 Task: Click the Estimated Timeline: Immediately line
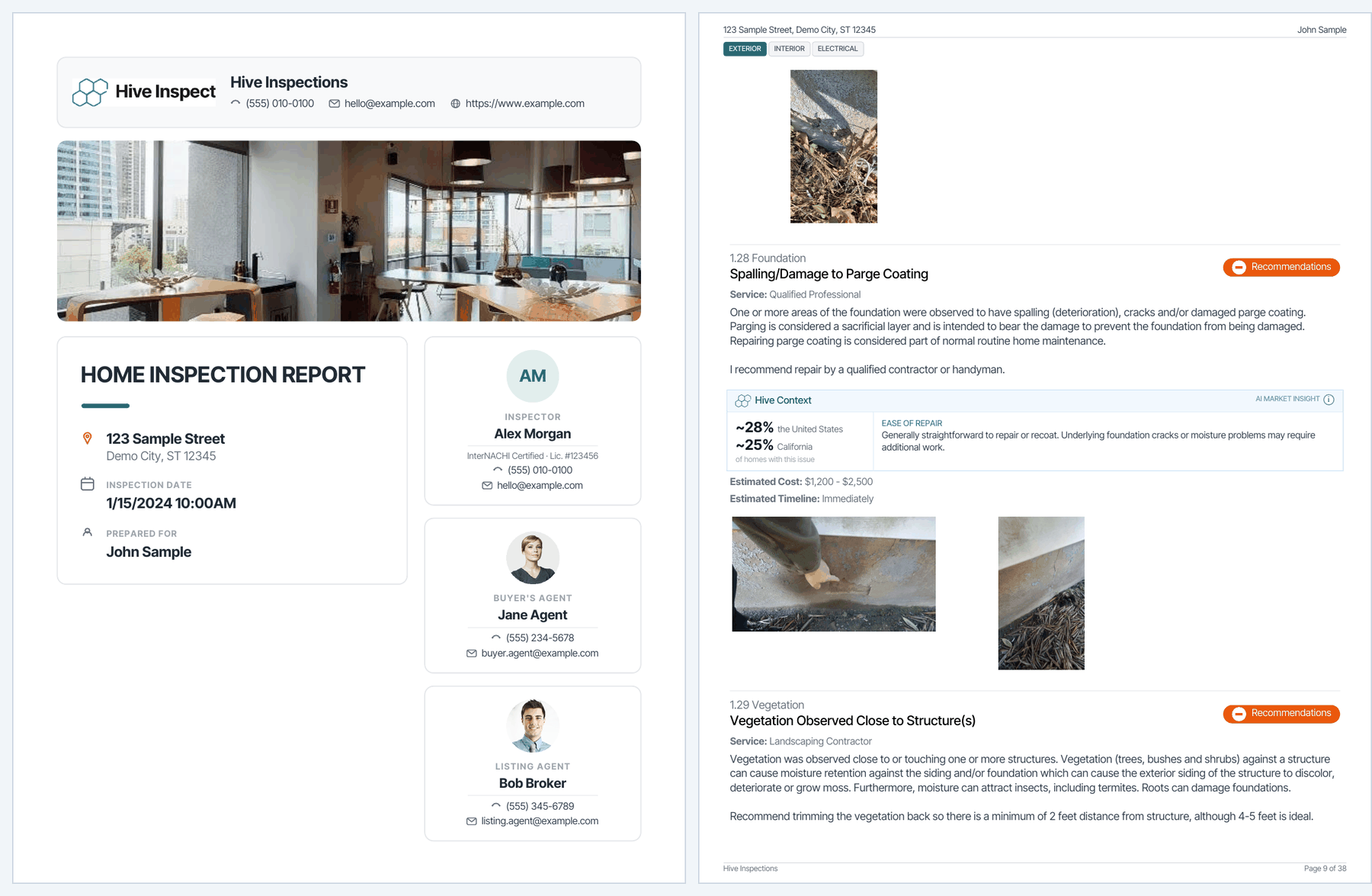pos(802,499)
